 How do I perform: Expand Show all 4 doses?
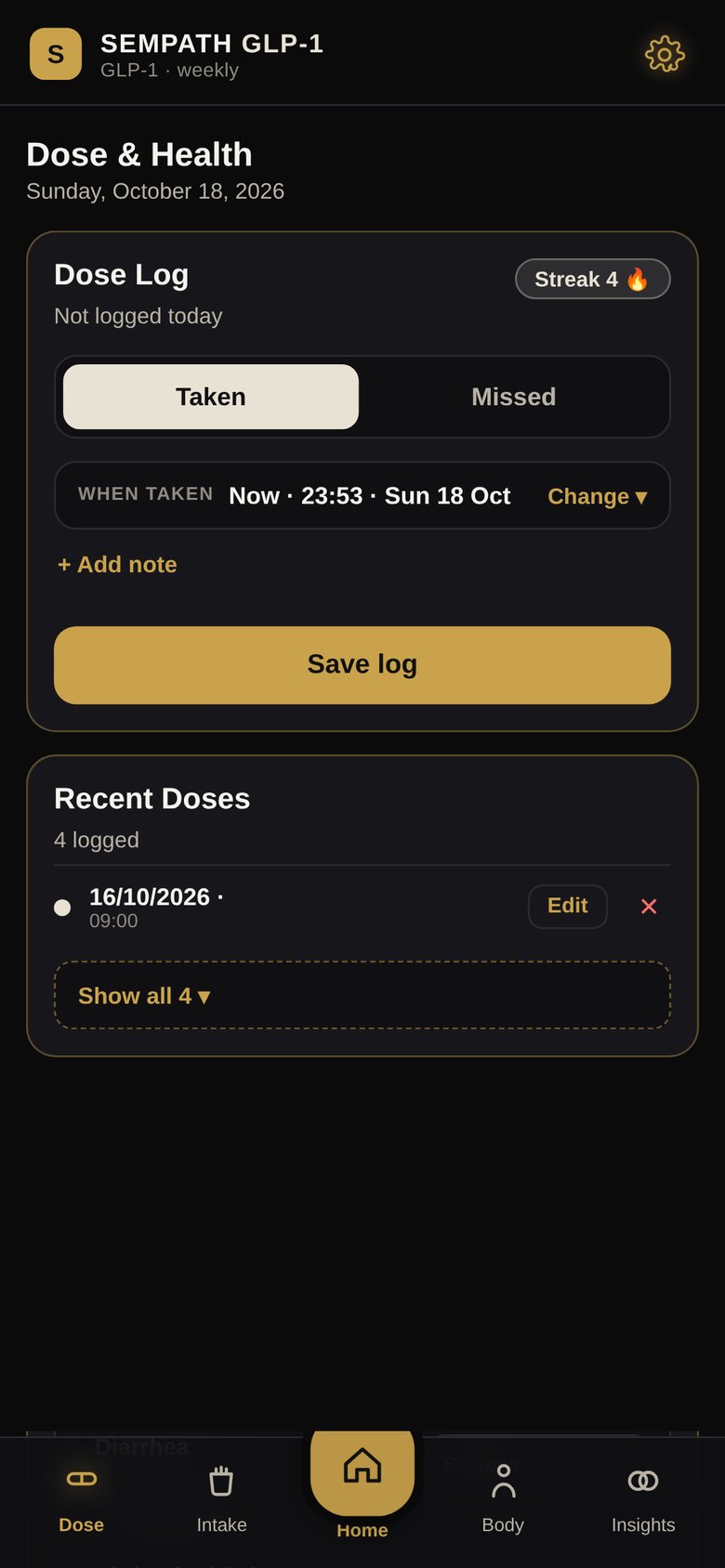tap(362, 995)
